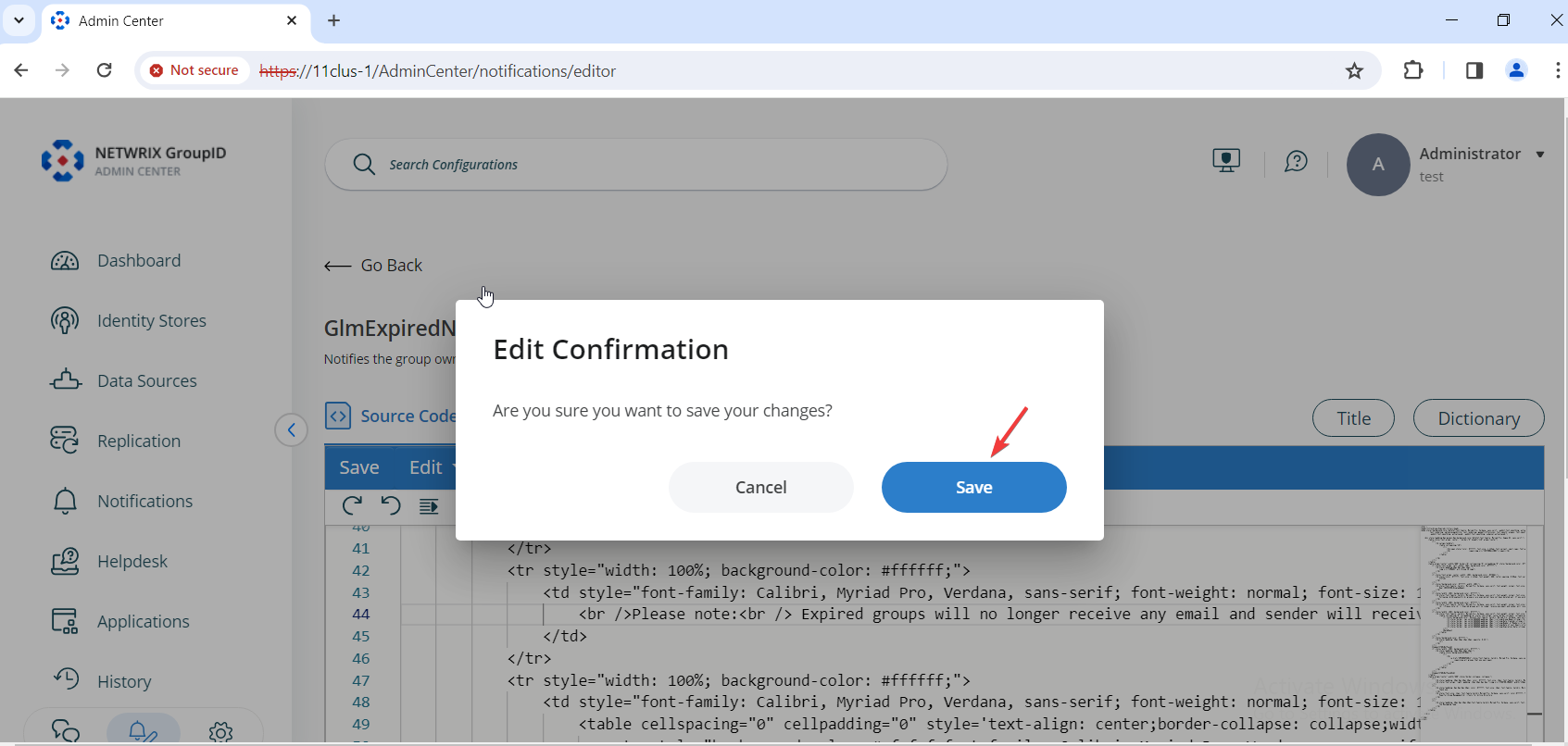Click the NETWRIX GroupID logo
Image resolution: width=1568 pixels, height=746 pixels.
[133, 161]
